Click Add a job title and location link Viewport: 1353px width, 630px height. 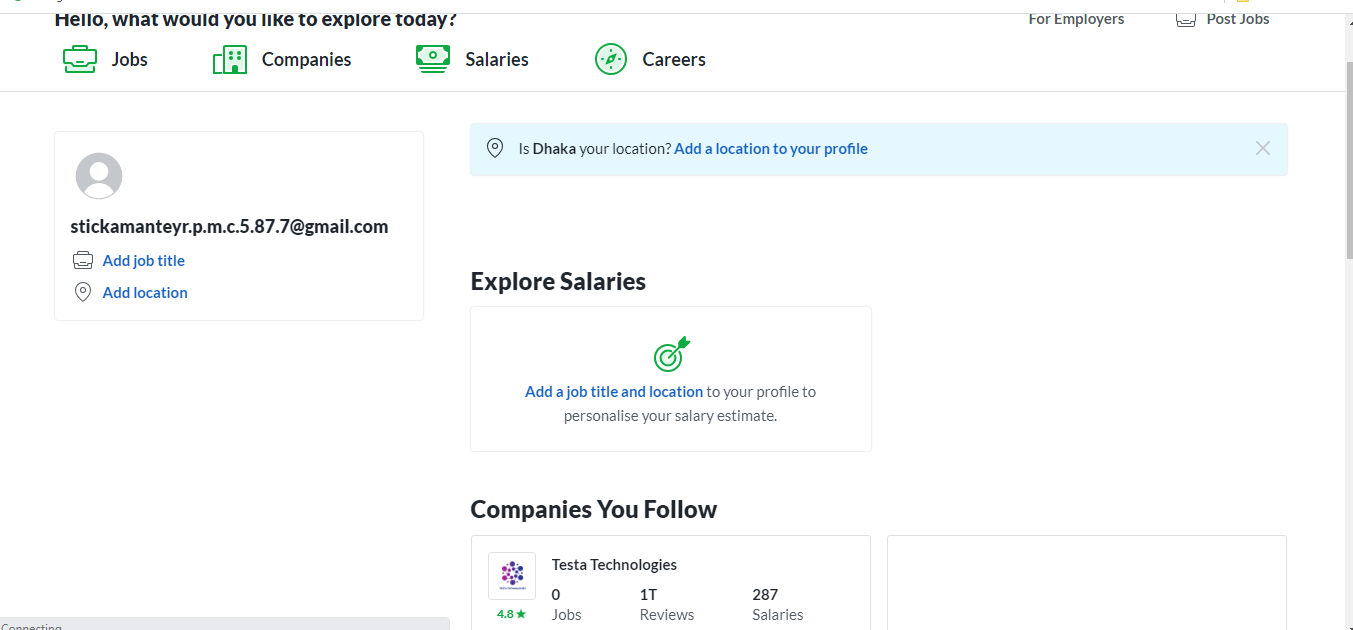pyautogui.click(x=614, y=392)
